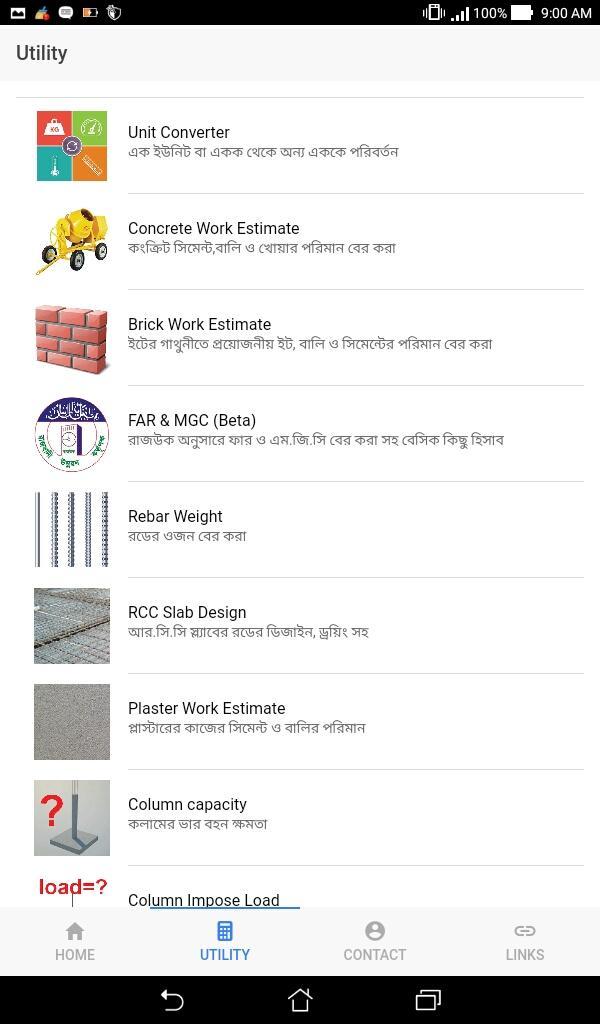The width and height of the screenshot is (600, 1024).
Task: Tap the Unit Converter icon
Action: [x=72, y=146]
